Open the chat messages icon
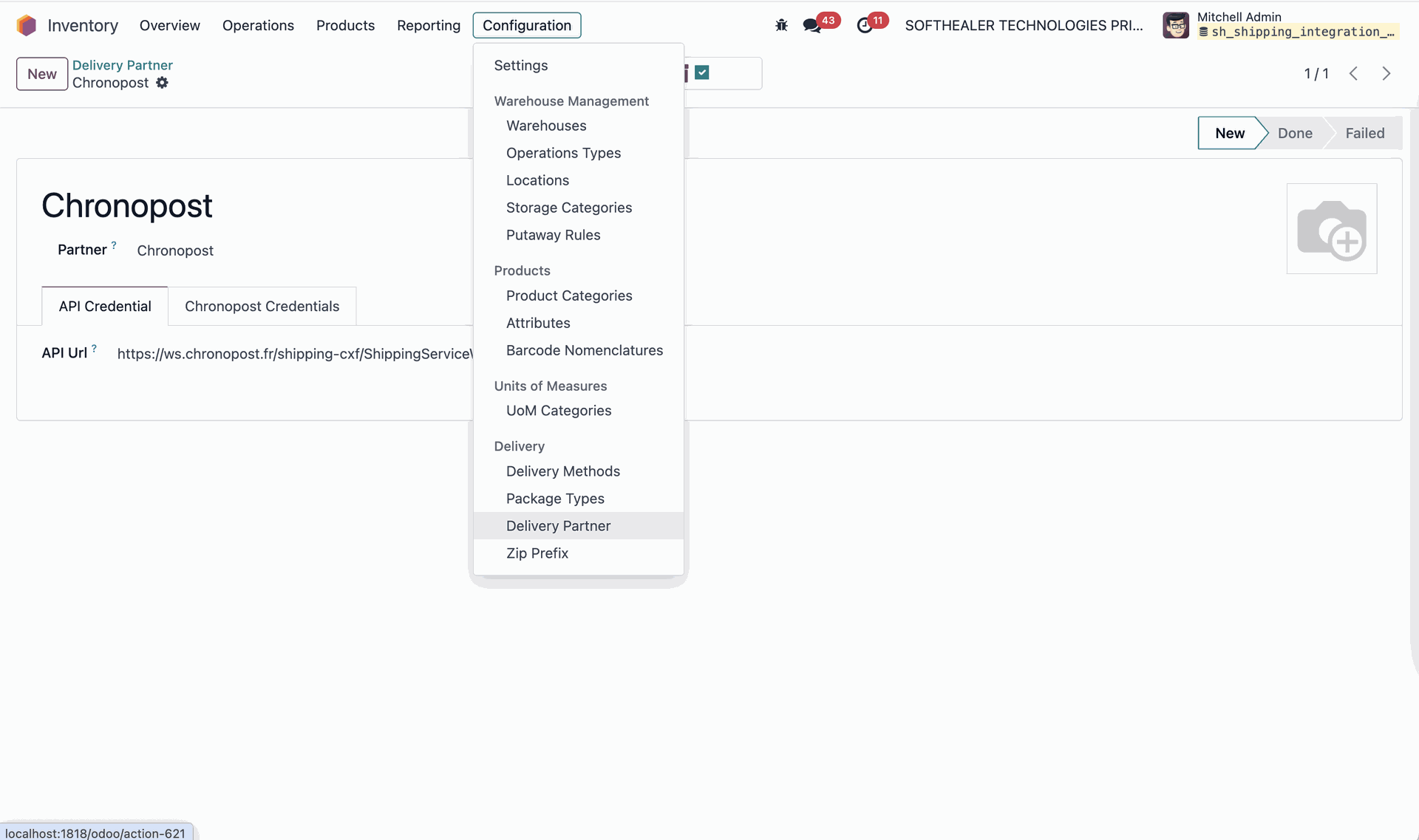The image size is (1419, 840). coord(811,26)
